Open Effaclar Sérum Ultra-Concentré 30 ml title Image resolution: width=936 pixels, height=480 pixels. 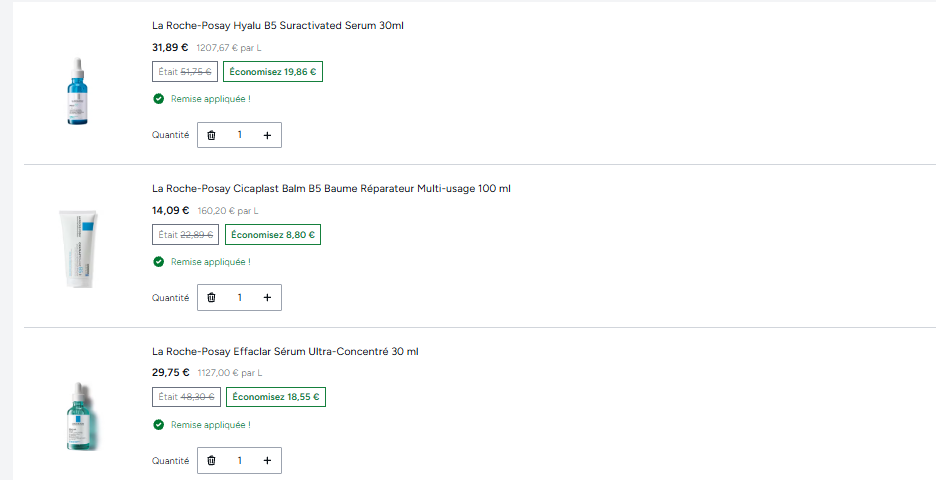click(285, 352)
